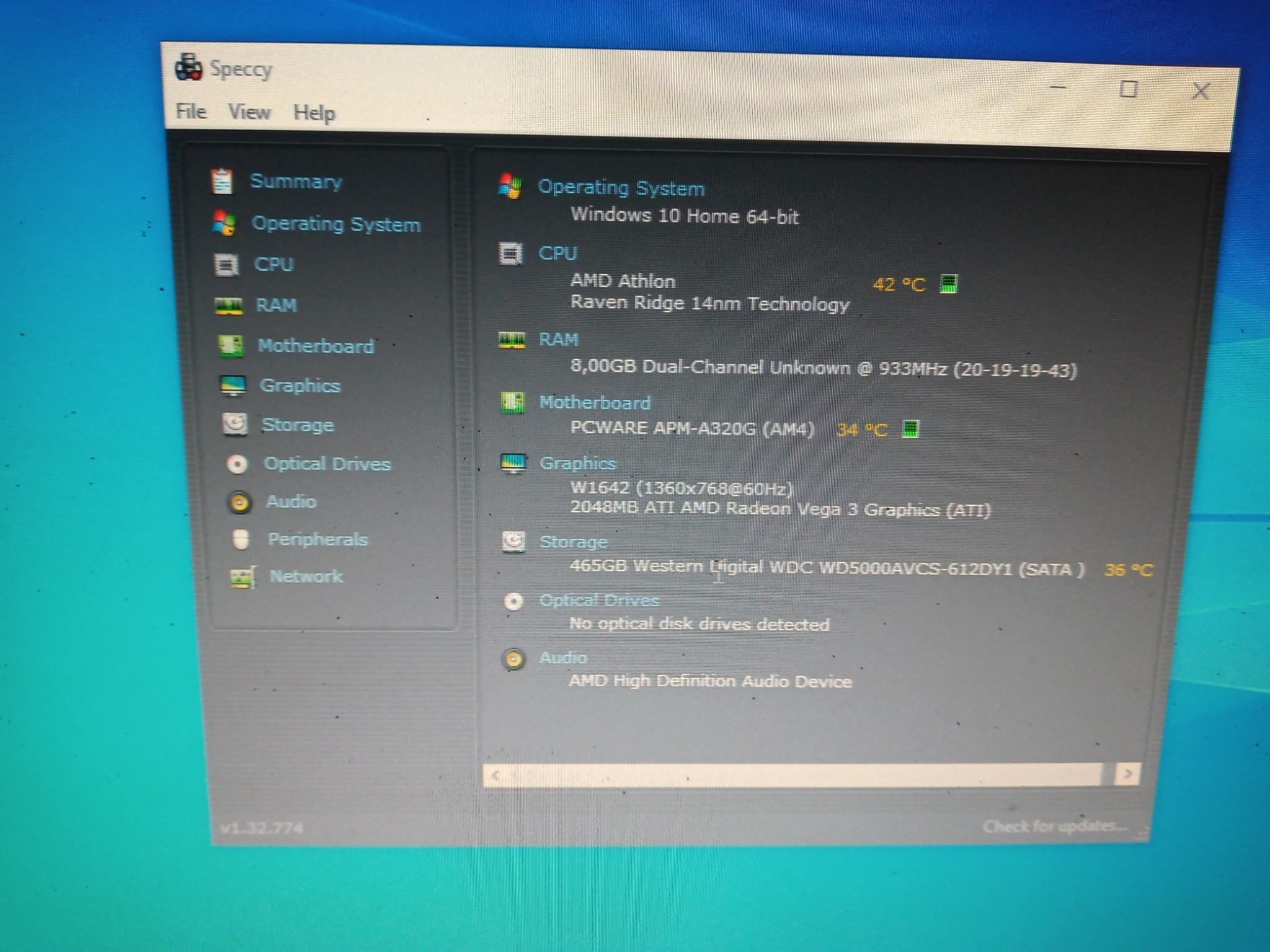Click the horizontal scrollbar track

tap(811, 775)
